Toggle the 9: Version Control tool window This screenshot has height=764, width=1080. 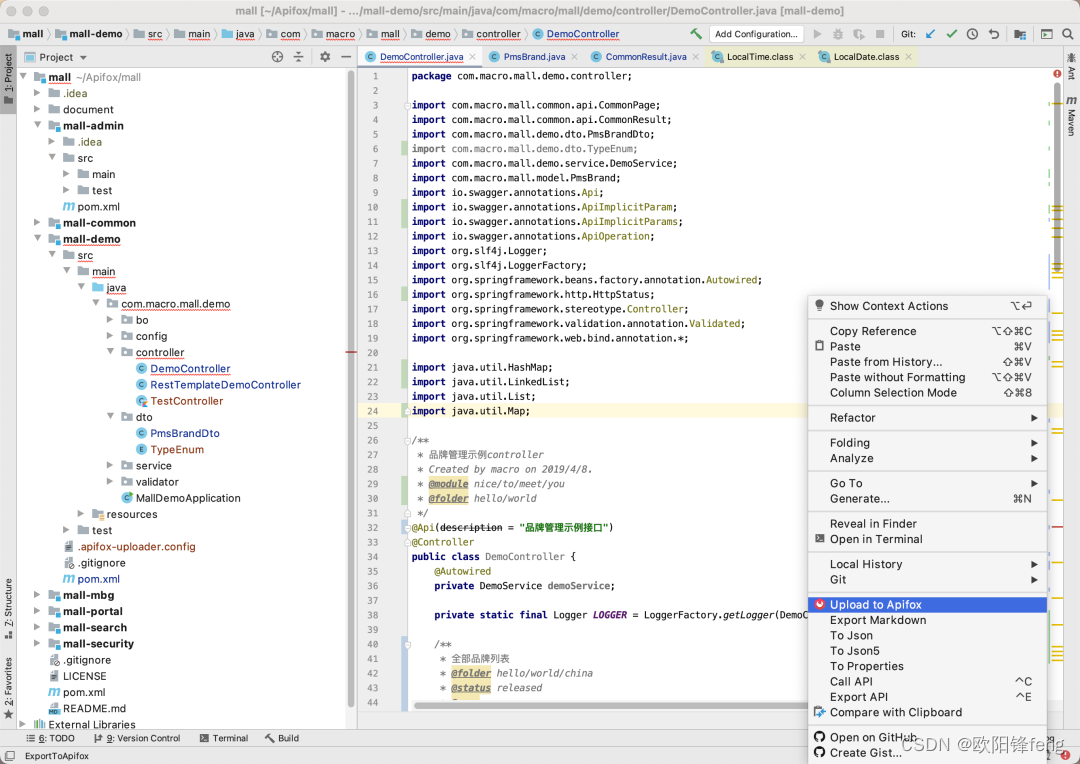(x=137, y=738)
